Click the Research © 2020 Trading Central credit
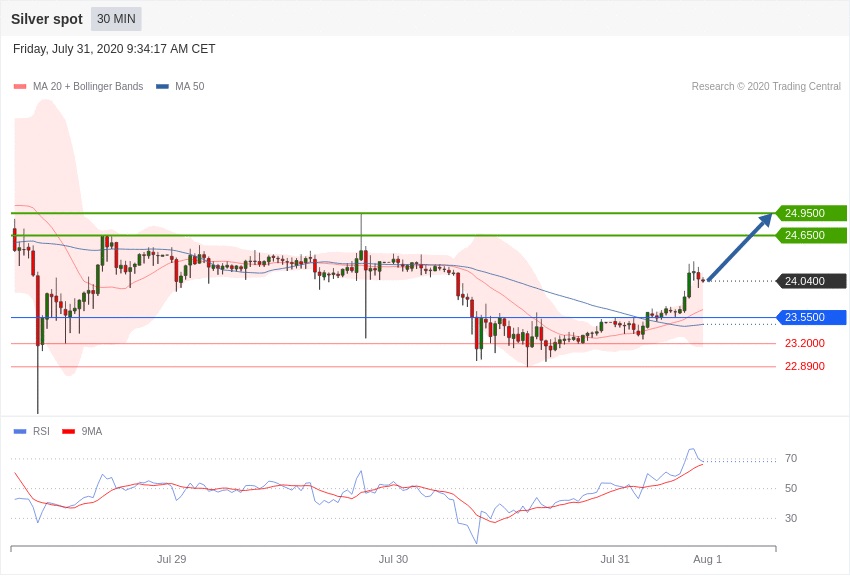Viewport: 850px width, 576px height. [766, 87]
